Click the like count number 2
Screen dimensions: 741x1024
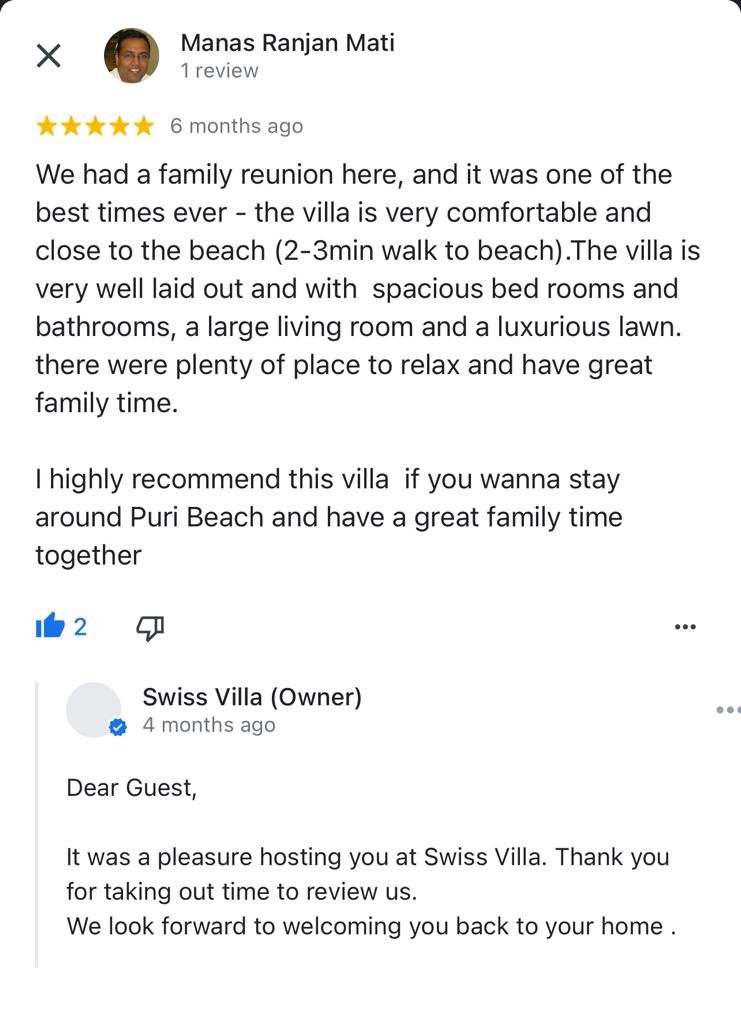[80, 627]
